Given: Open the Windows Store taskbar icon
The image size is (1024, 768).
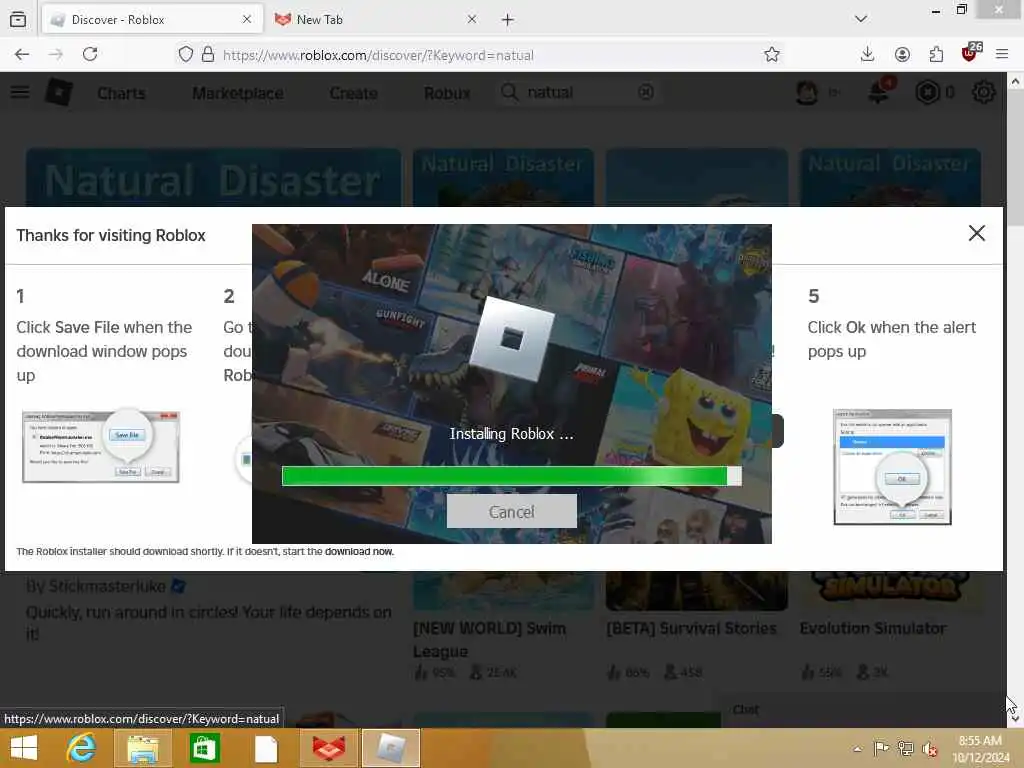Looking at the screenshot, I should 204,748.
